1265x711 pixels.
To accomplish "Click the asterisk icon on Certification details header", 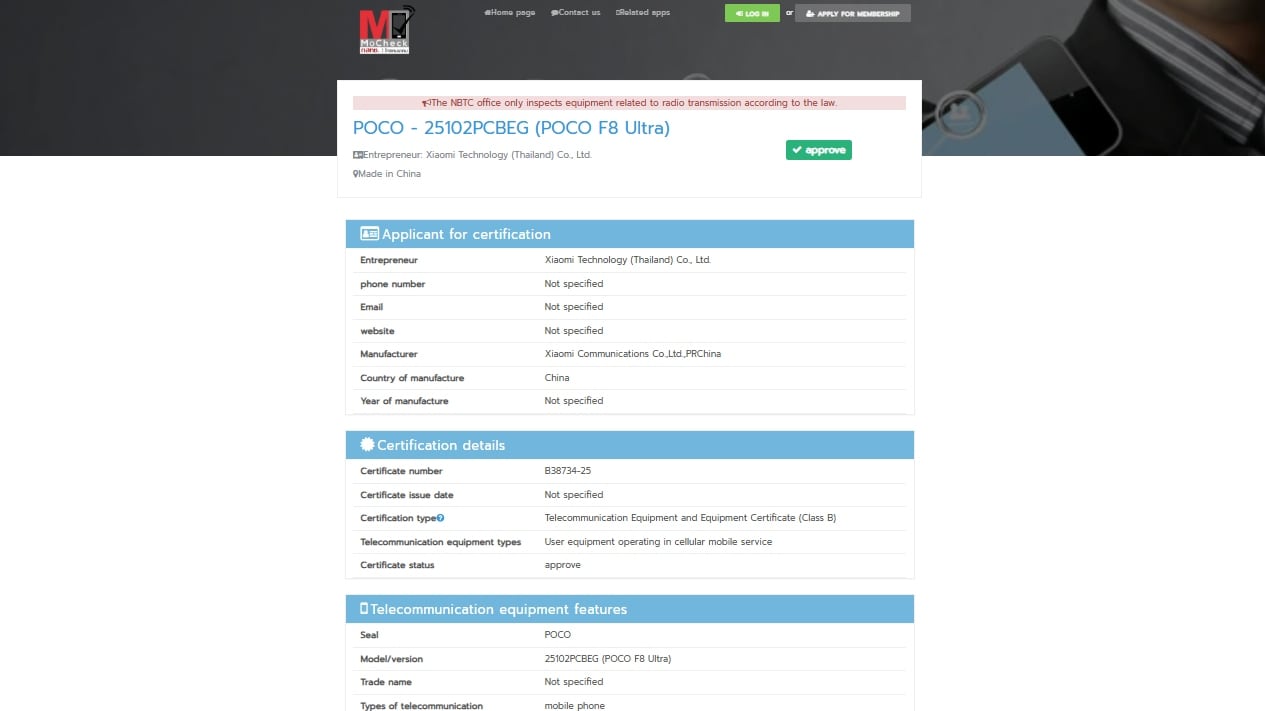I will point(366,444).
